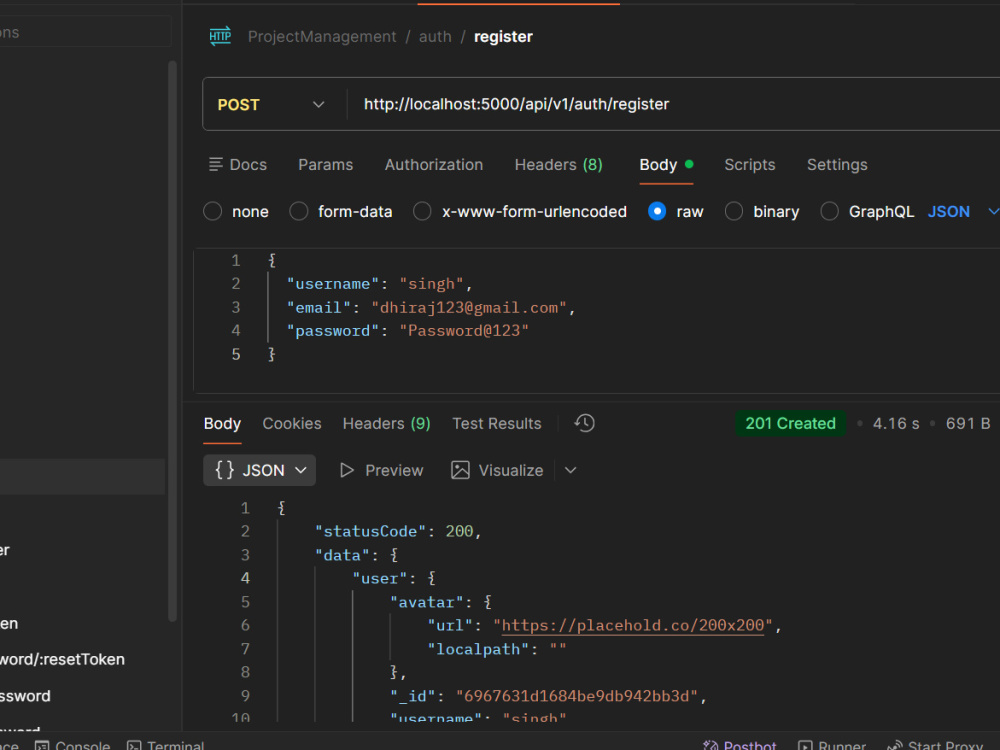Click the sidebar search field
1000x750 pixels.
click(x=85, y=32)
